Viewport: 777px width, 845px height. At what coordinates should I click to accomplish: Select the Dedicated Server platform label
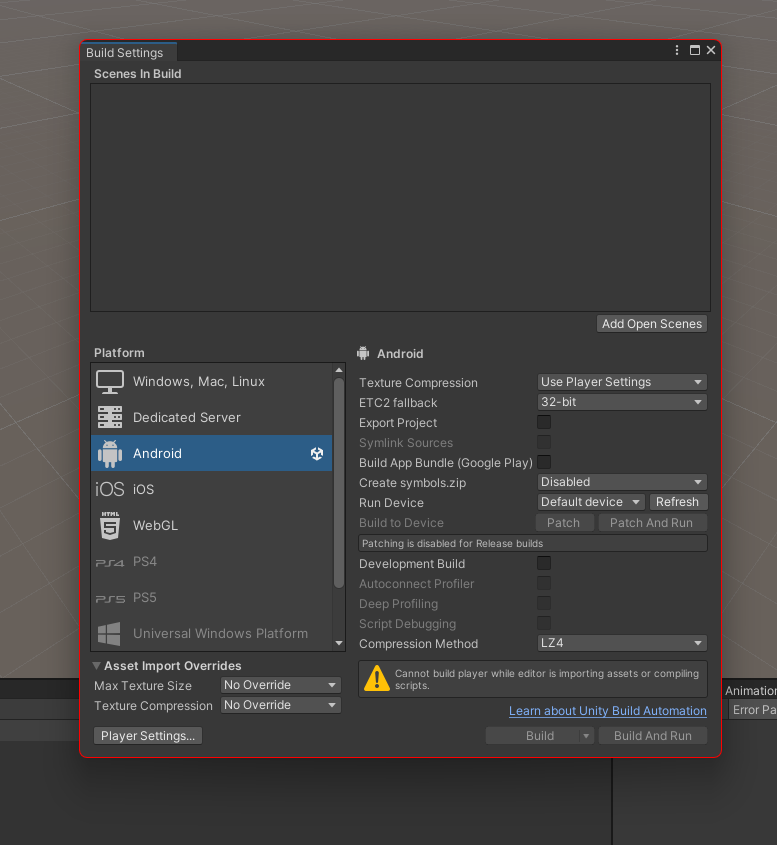pyautogui.click(x=186, y=418)
